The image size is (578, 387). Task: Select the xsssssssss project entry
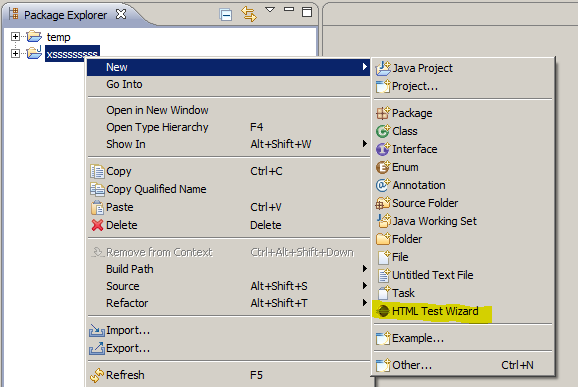(72, 54)
